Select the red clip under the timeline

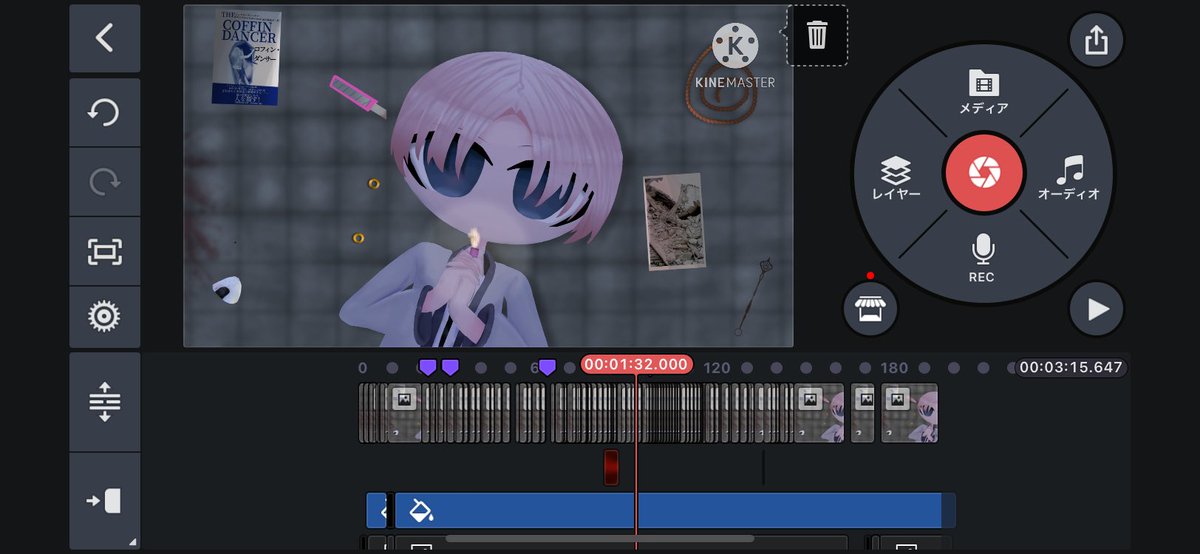611,467
